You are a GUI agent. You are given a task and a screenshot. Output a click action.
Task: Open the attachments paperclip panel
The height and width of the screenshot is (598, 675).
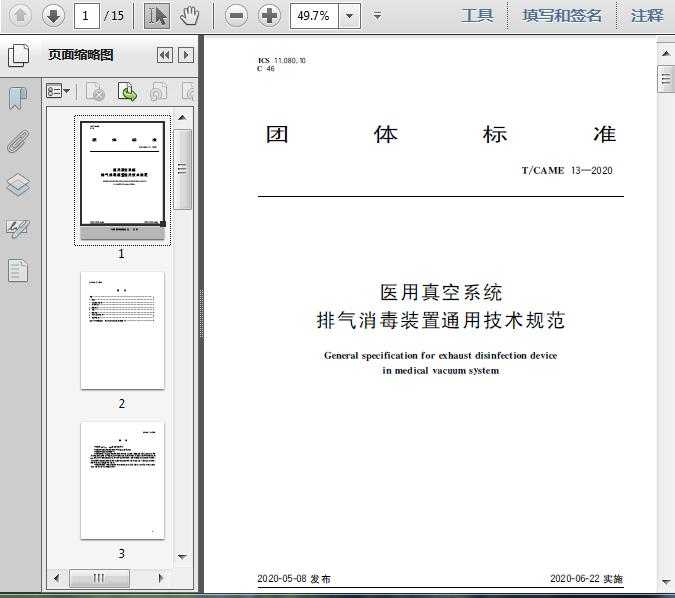18,141
